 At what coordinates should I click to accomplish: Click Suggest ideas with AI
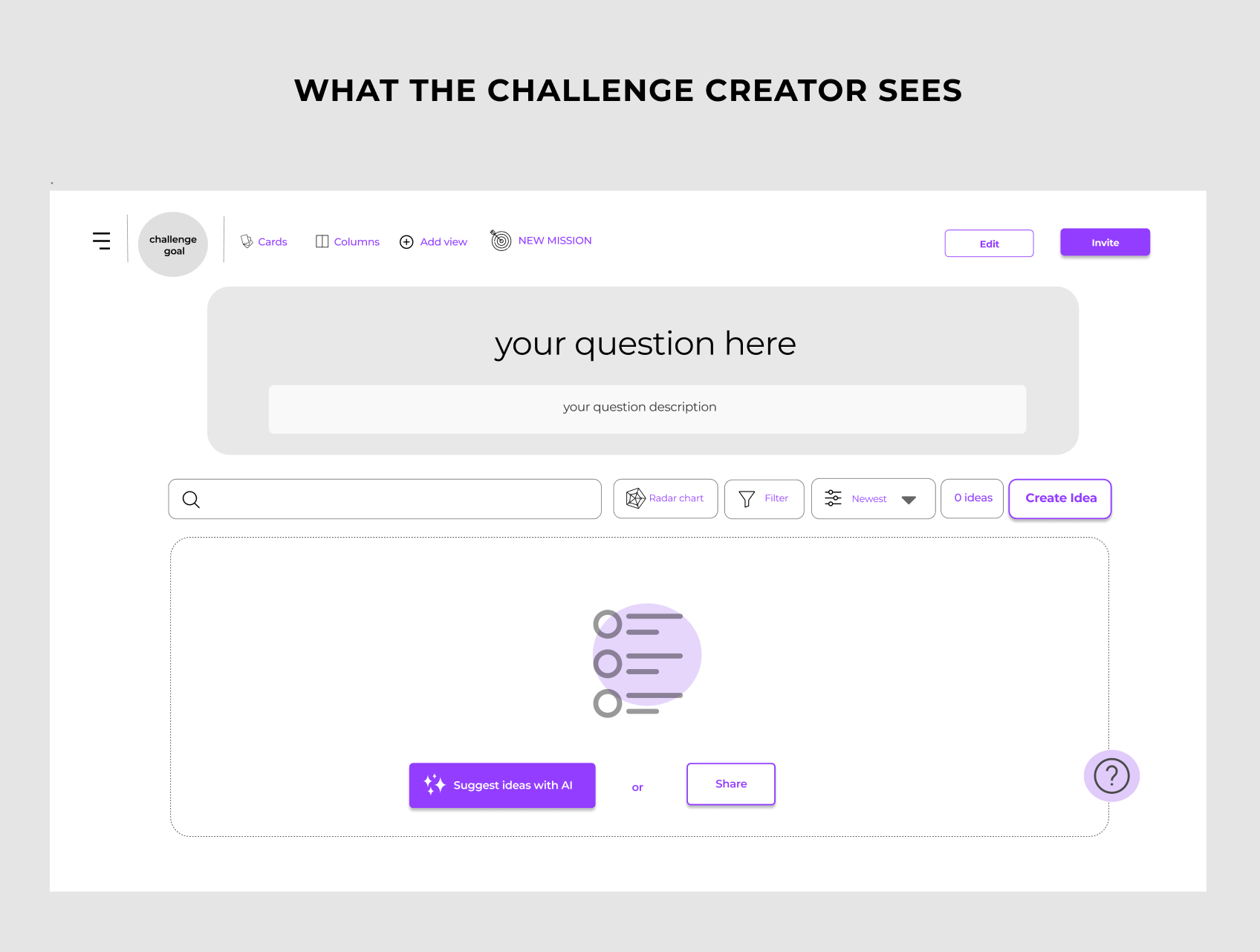pos(502,785)
